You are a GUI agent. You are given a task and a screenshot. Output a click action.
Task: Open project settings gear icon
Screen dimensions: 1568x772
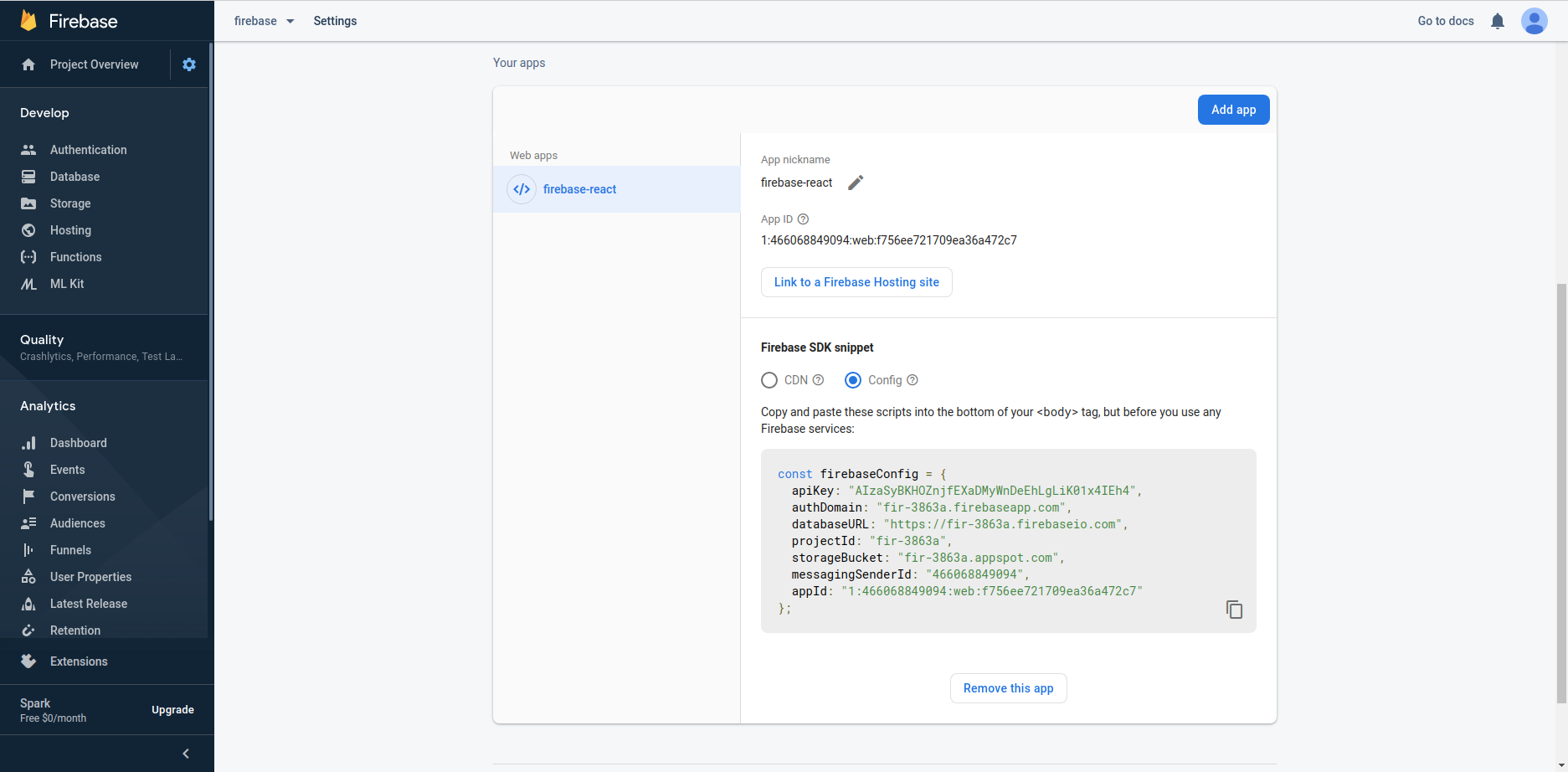click(x=189, y=64)
